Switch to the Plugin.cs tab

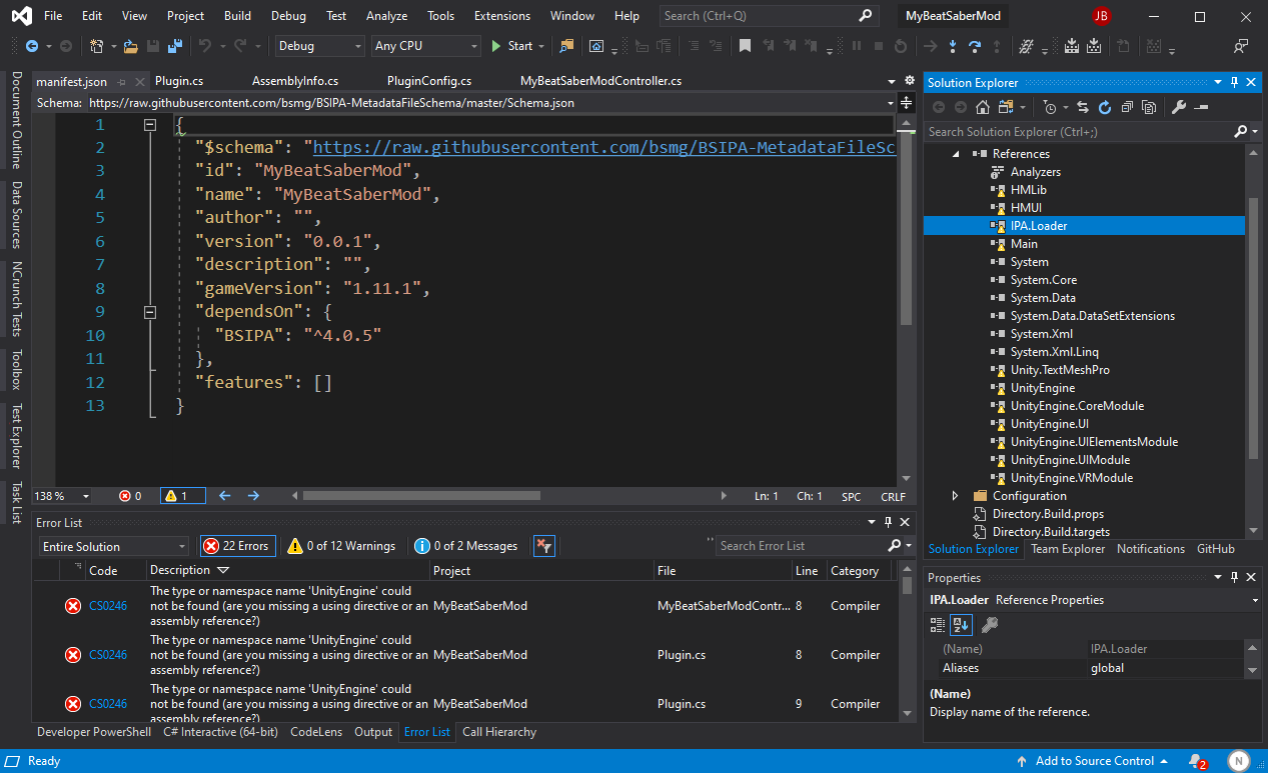178,81
